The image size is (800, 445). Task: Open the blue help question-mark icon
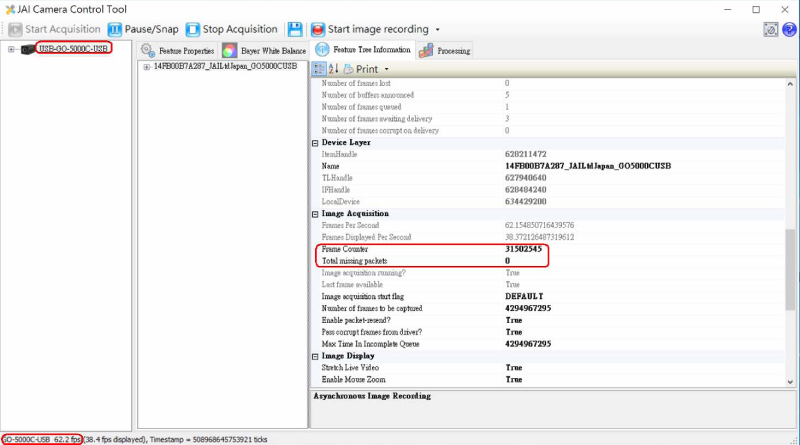click(788, 29)
